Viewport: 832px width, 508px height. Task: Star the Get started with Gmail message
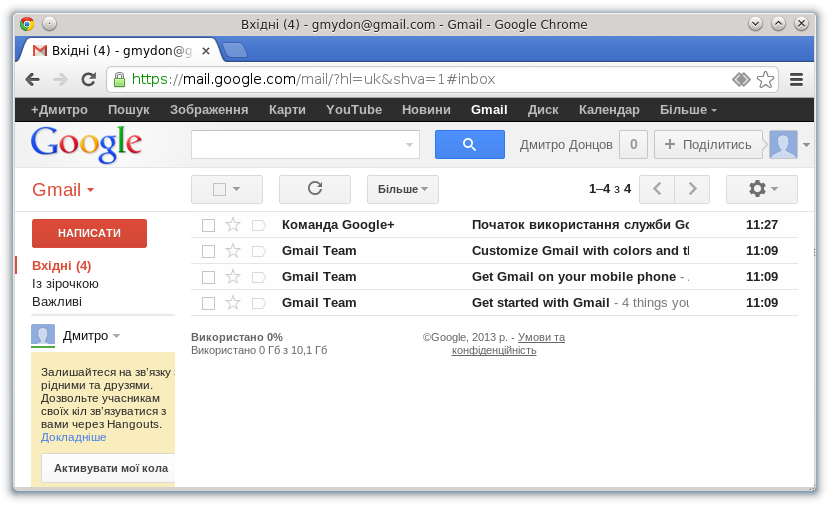[x=233, y=303]
